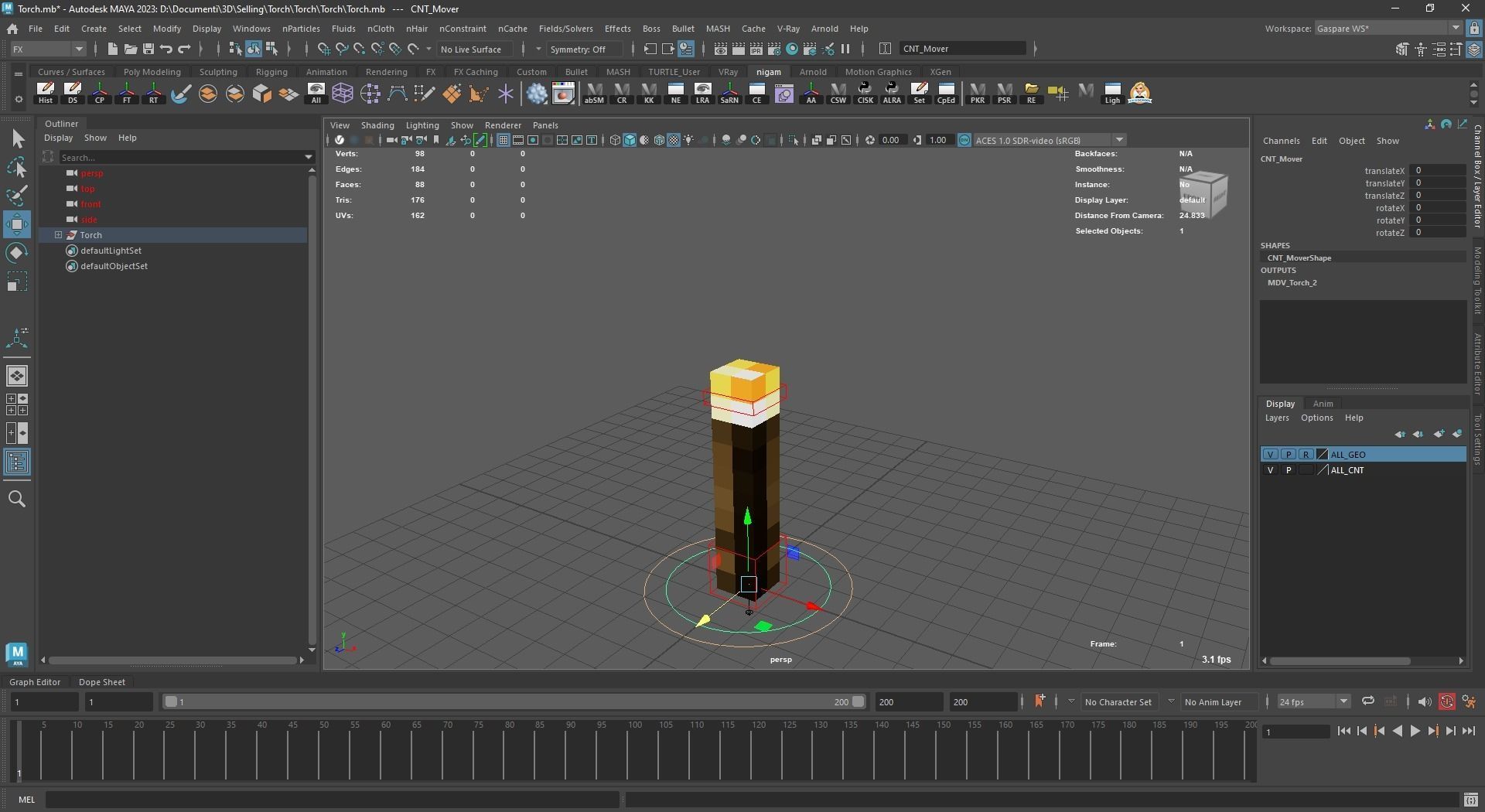1485x812 pixels.
Task: Expand the Torch node in Outliner
Action: coord(59,235)
